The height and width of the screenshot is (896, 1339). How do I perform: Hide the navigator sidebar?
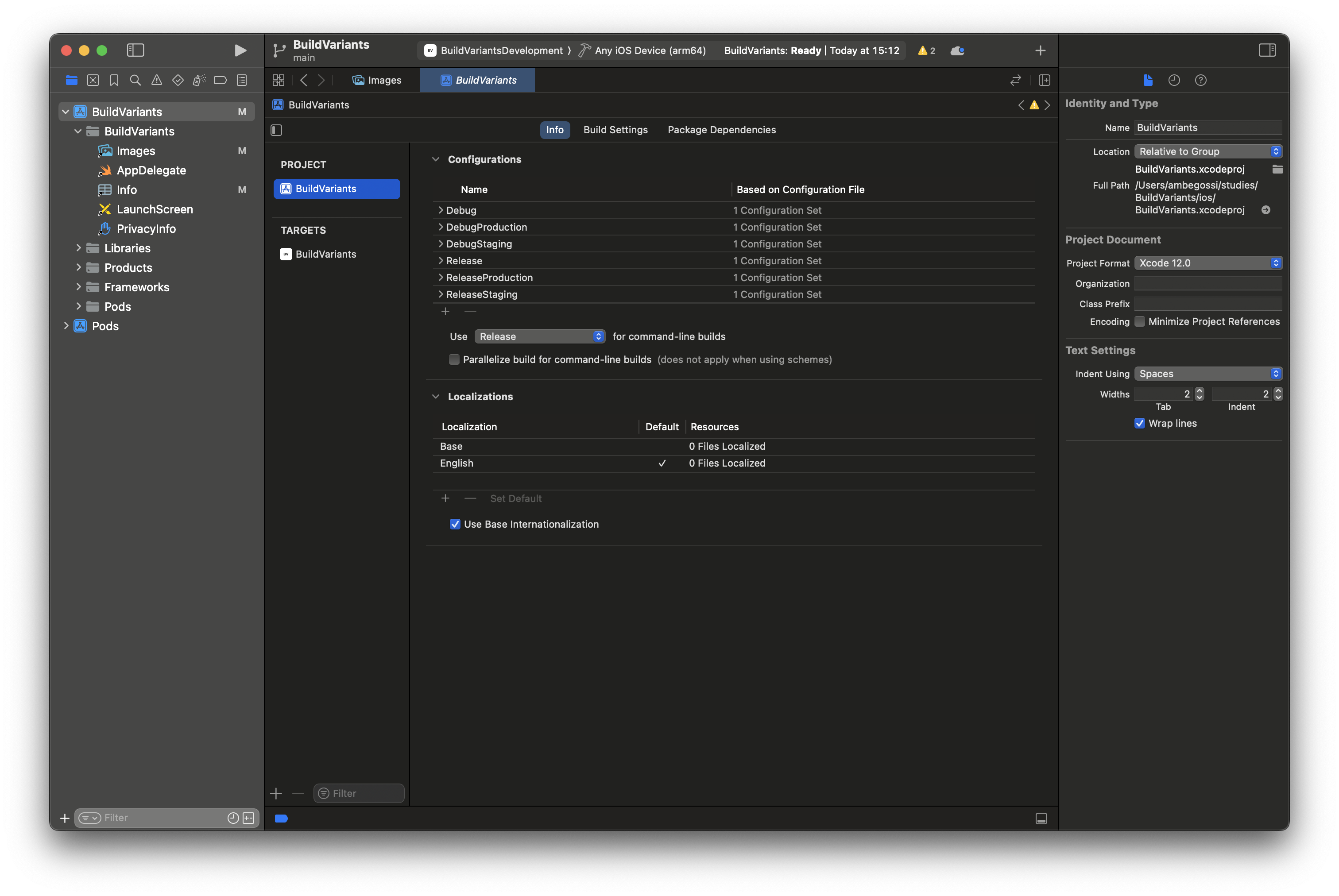click(135, 50)
